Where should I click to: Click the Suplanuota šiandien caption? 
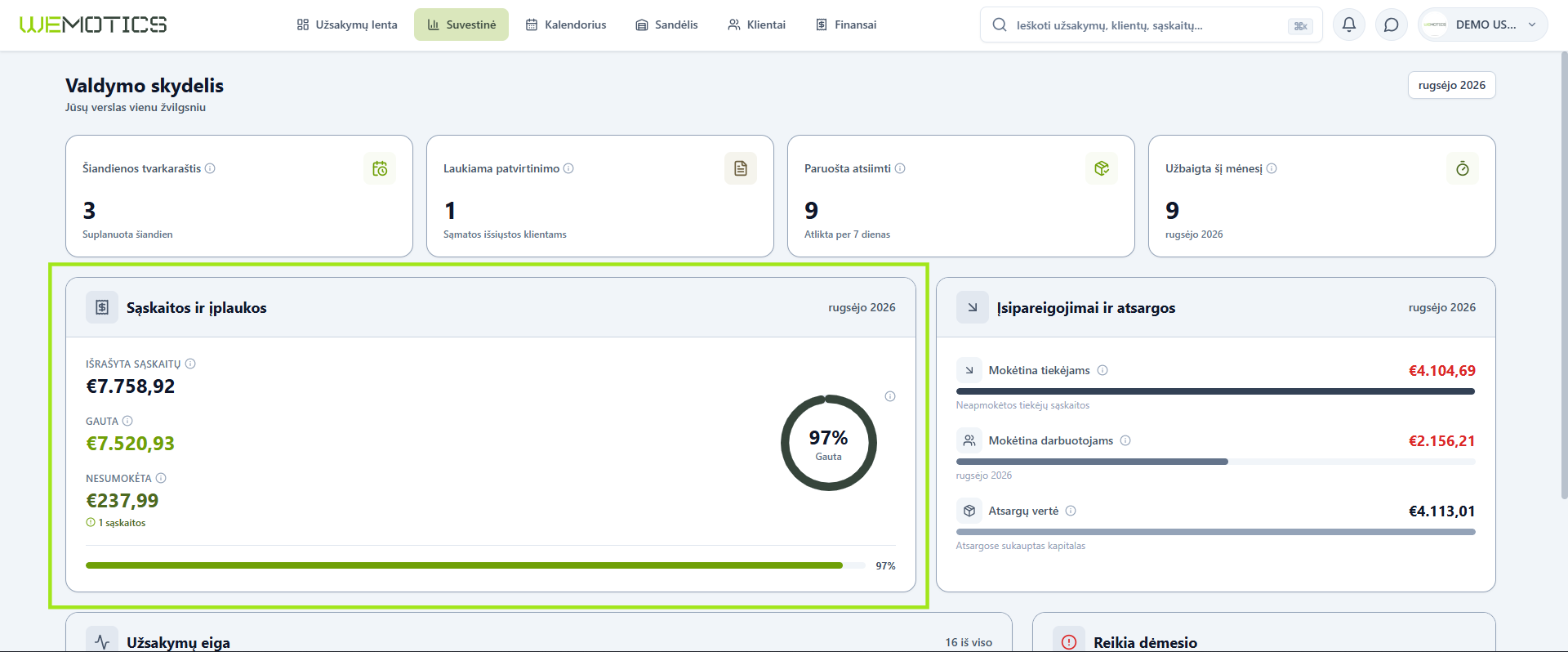click(x=127, y=234)
